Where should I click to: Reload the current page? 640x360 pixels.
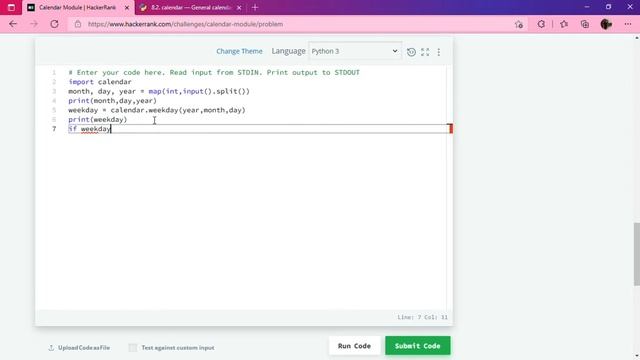click(54, 24)
